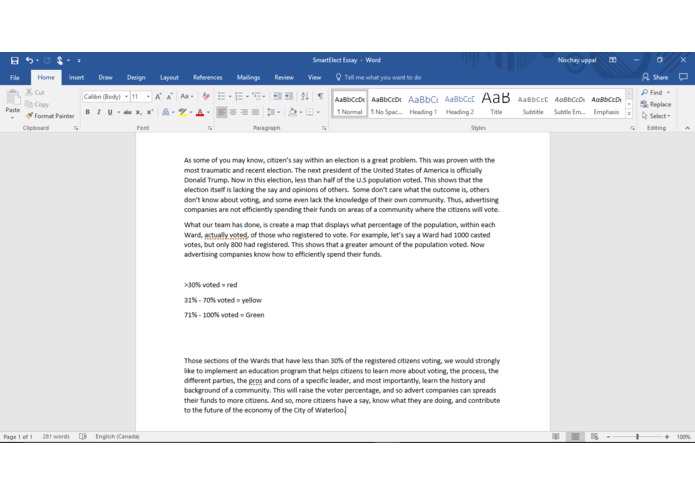
Task: Click the Decrease Indent icon
Action: [277, 96]
